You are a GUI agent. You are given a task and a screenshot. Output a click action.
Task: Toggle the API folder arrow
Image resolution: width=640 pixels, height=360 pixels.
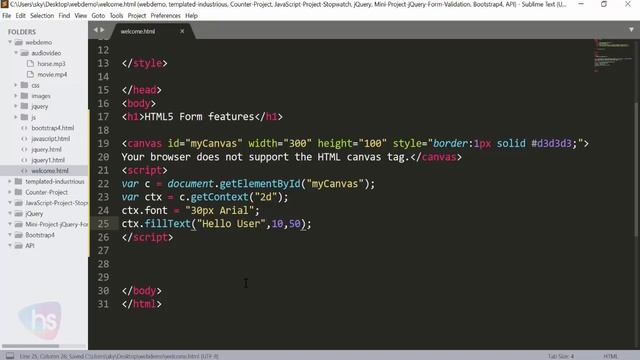(x=10, y=245)
